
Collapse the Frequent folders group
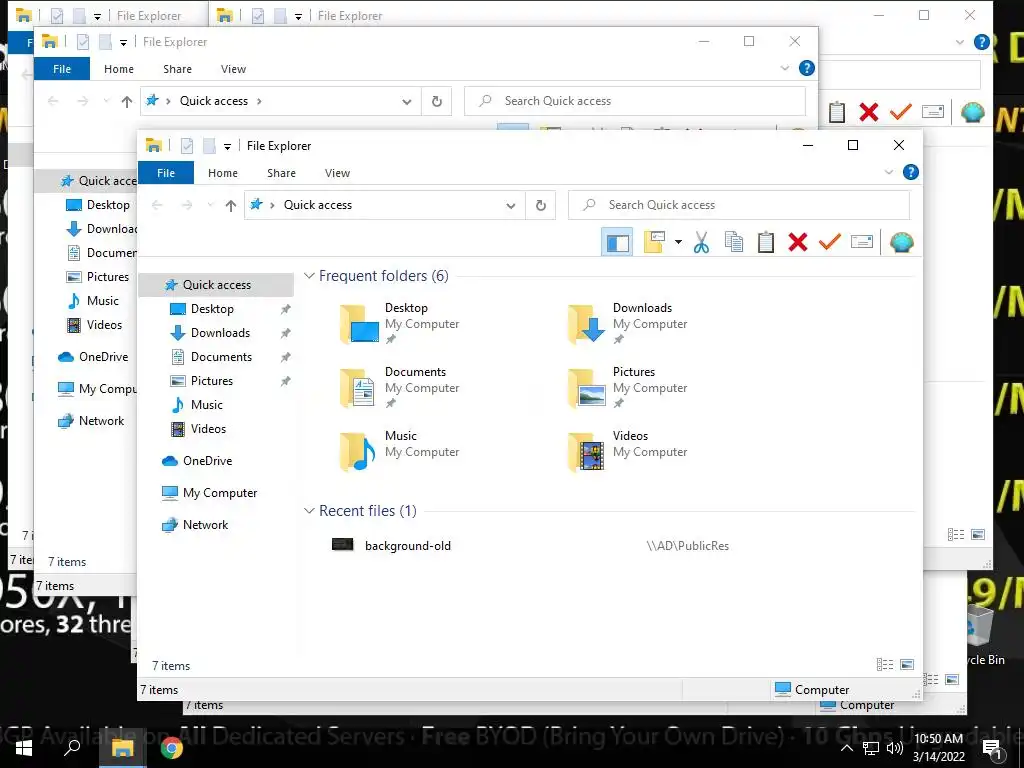tap(310, 276)
